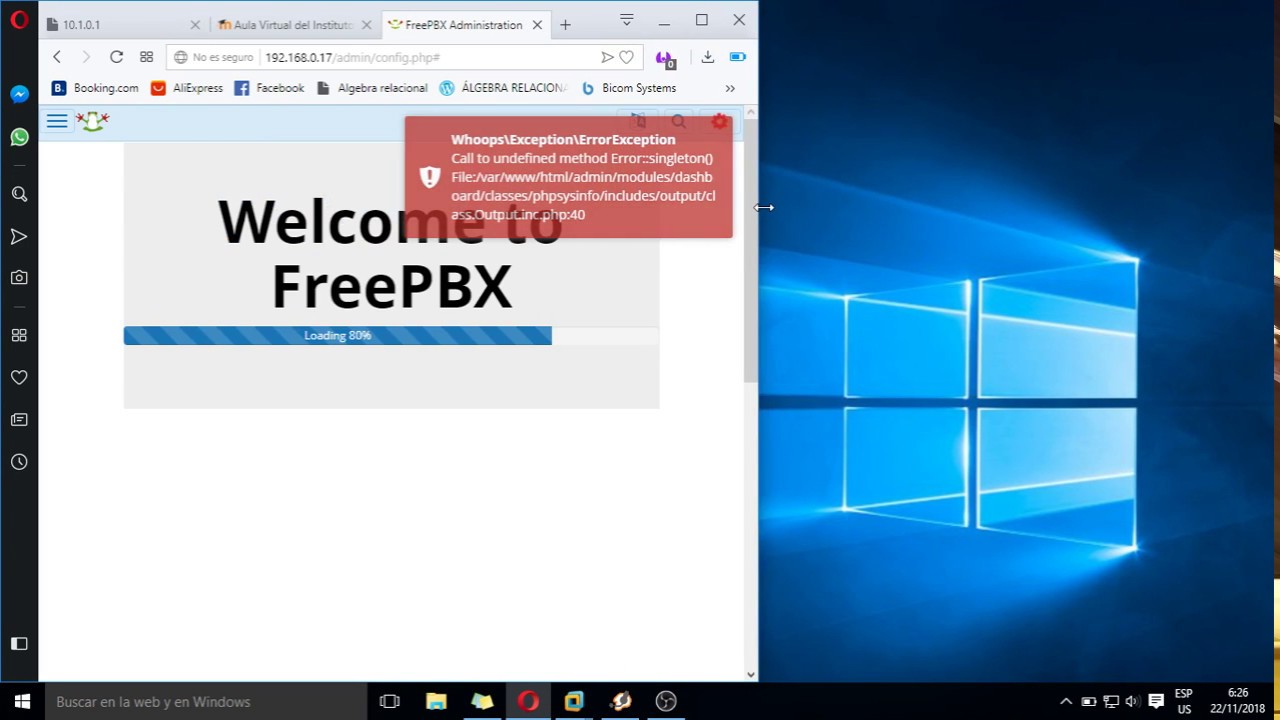Click Buscar en la web search box
Image resolution: width=1280 pixels, height=720 pixels.
206,701
